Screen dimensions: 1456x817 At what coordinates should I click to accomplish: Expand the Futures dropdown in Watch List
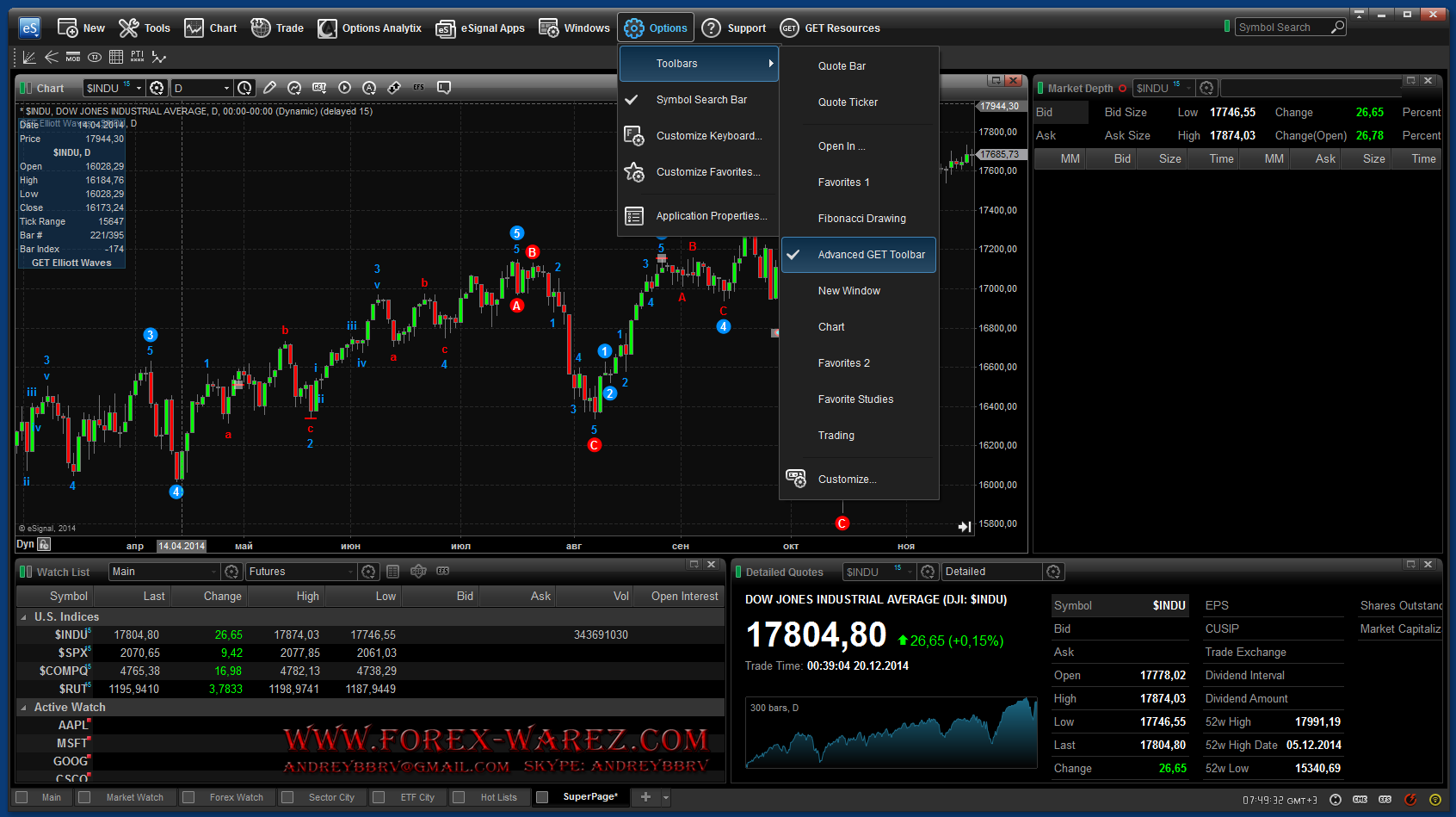point(350,572)
